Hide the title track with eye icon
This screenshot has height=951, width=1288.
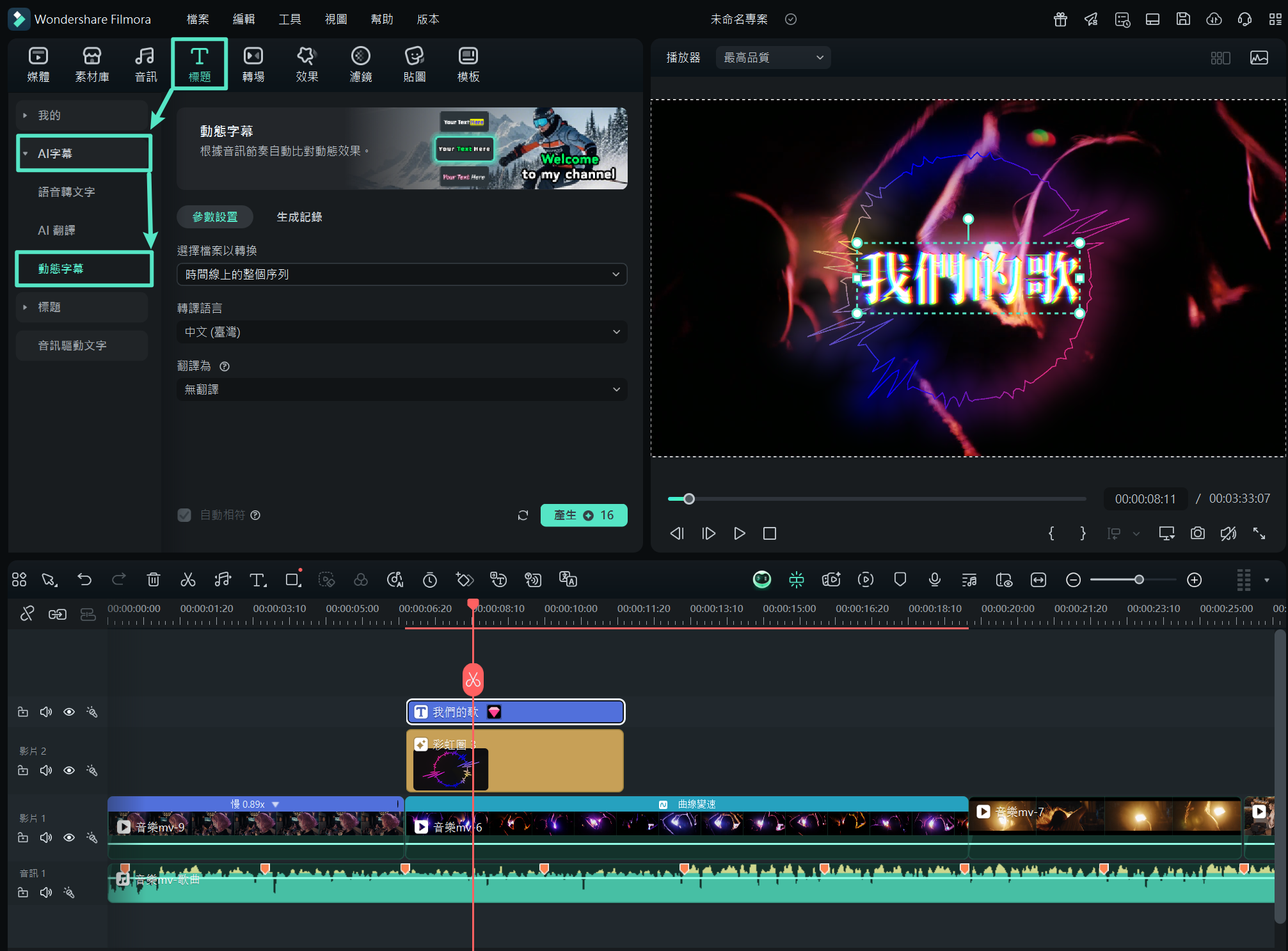click(69, 712)
